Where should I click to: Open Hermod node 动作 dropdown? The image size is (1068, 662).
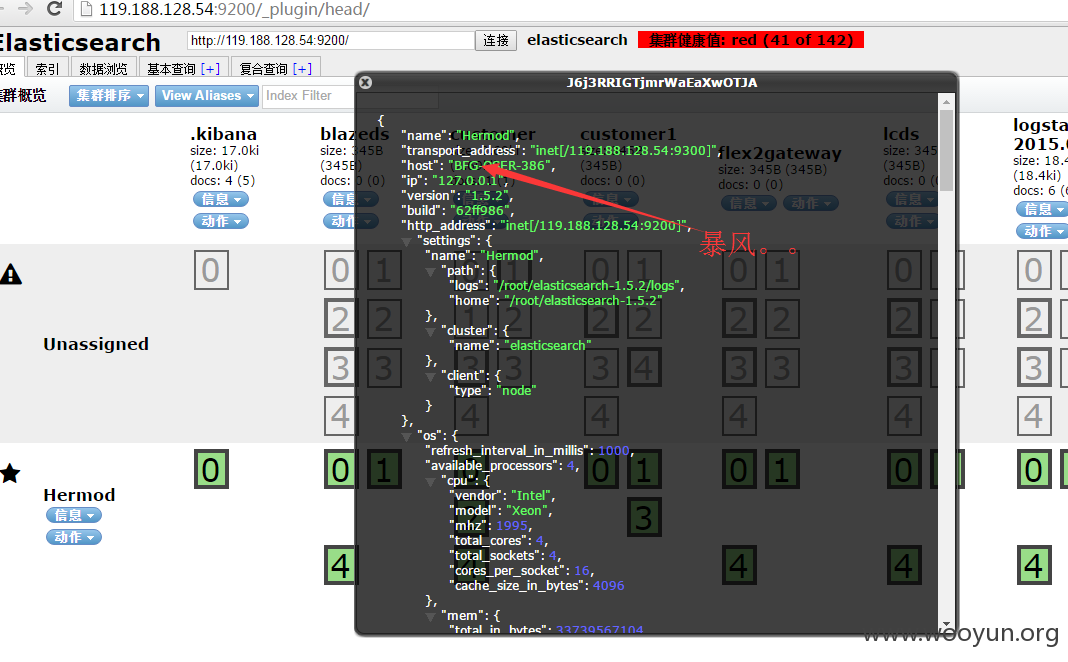[x=74, y=537]
